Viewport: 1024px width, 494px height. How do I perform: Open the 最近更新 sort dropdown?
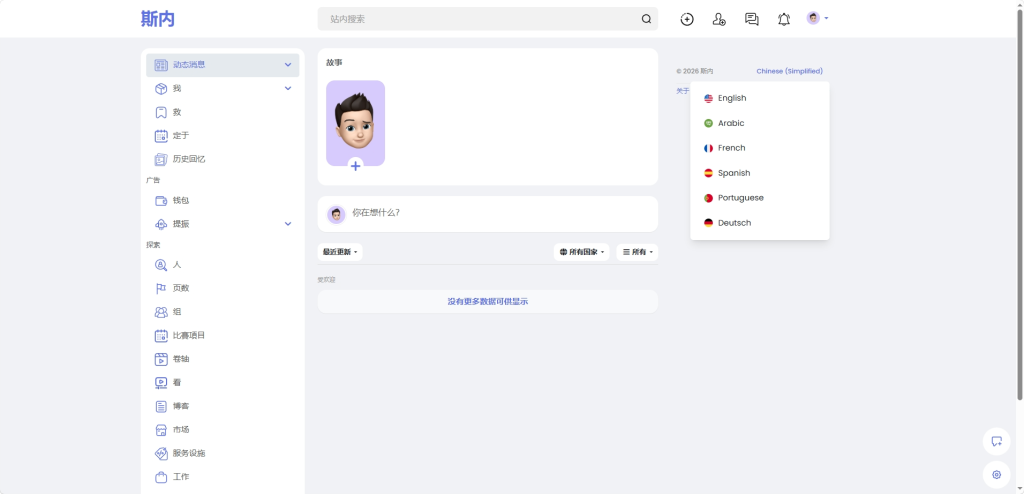pyautogui.click(x=340, y=252)
